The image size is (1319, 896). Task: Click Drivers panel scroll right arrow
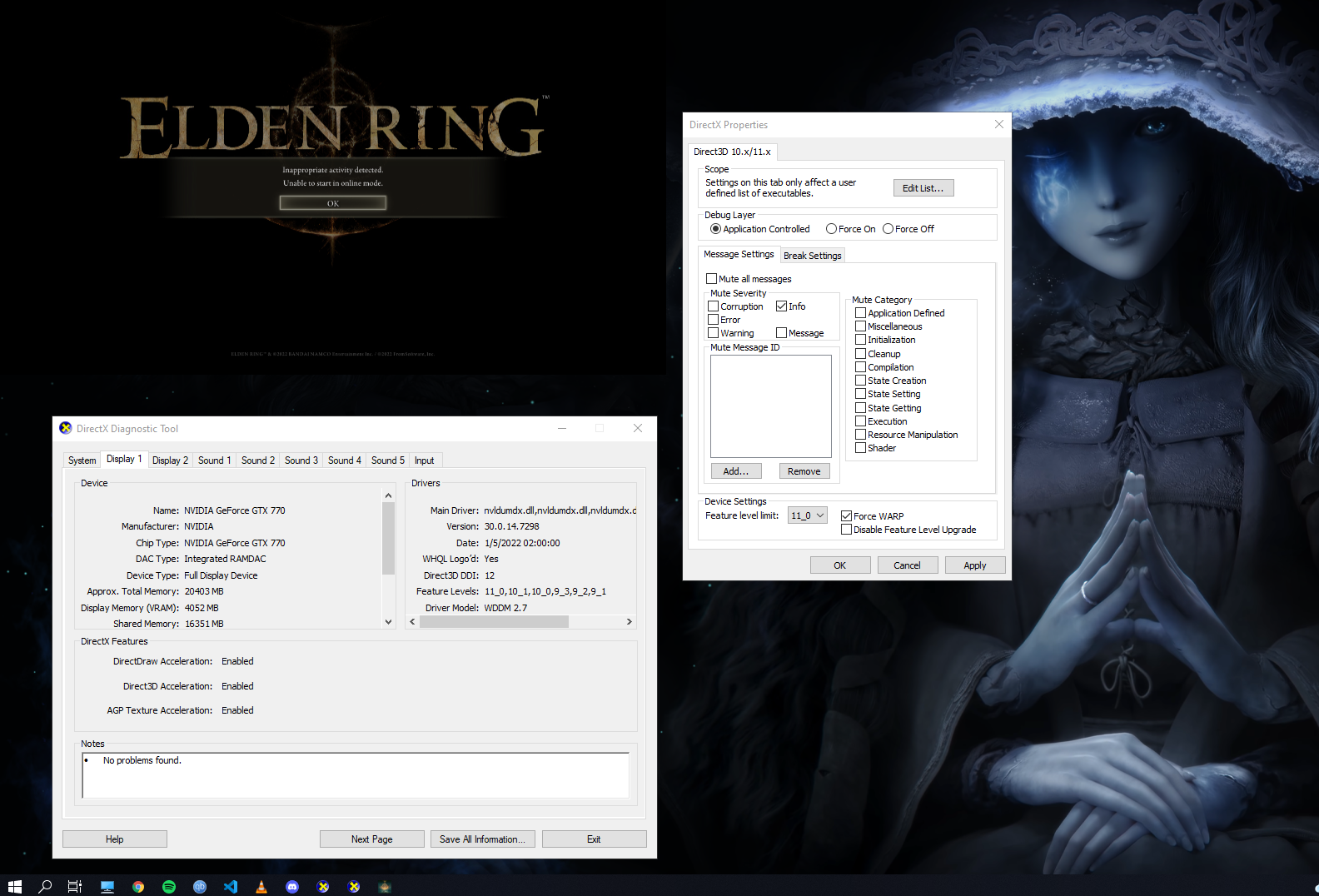point(630,622)
